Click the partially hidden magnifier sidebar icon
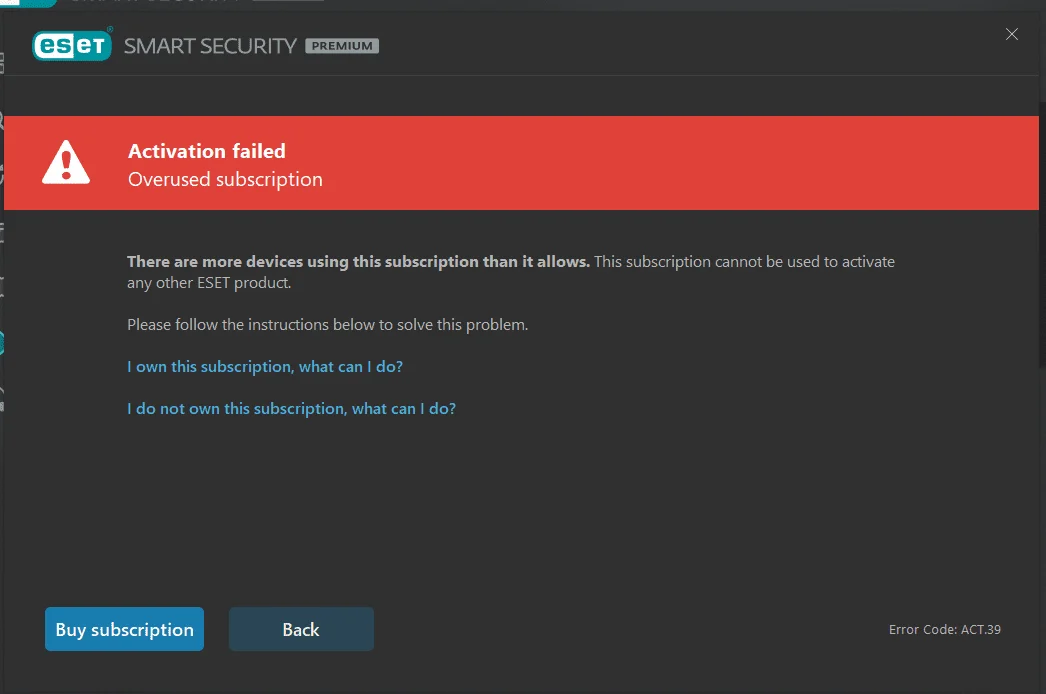 [x=1, y=121]
